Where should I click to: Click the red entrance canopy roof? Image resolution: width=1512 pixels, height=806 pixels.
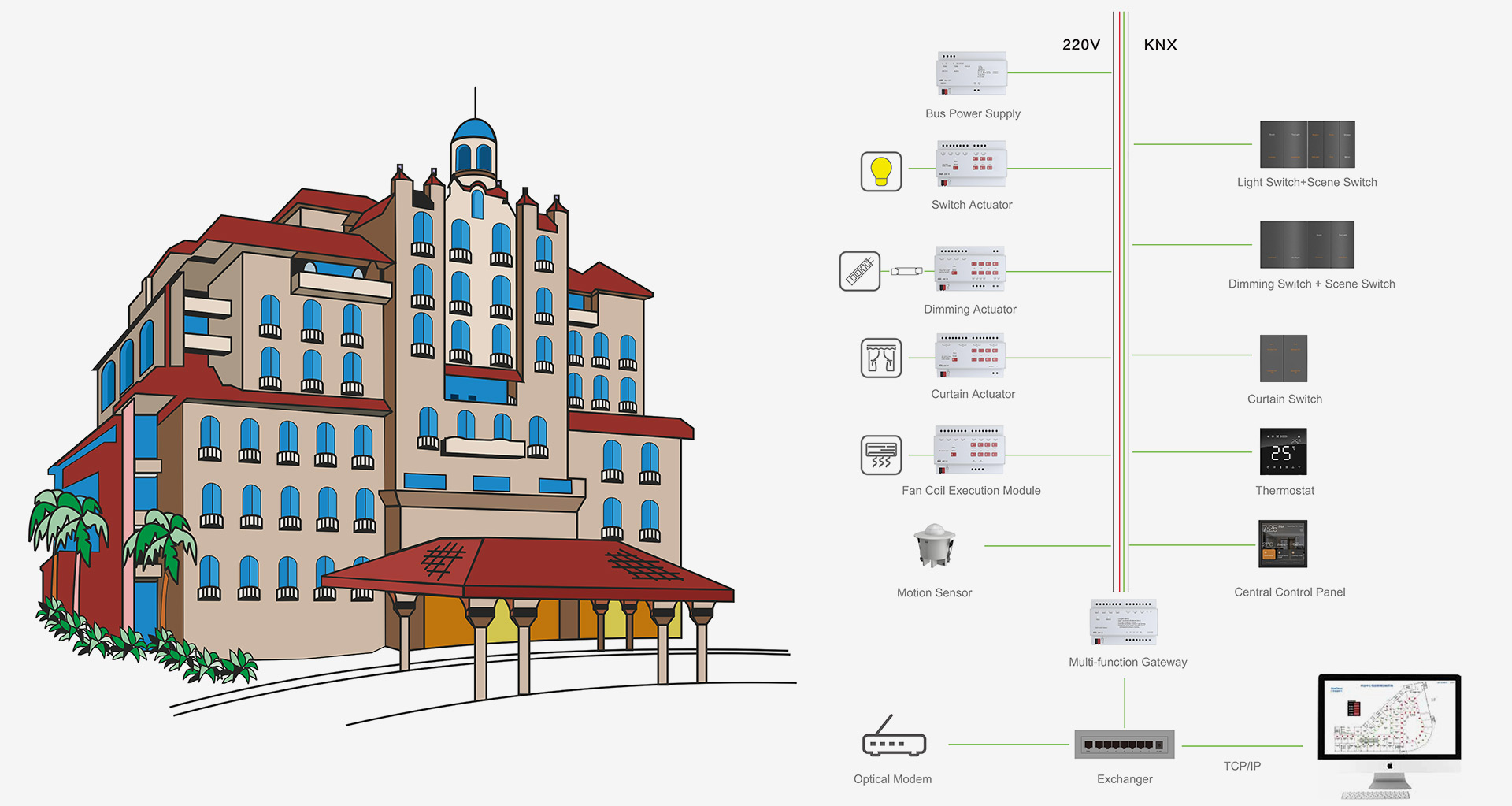tap(528, 567)
